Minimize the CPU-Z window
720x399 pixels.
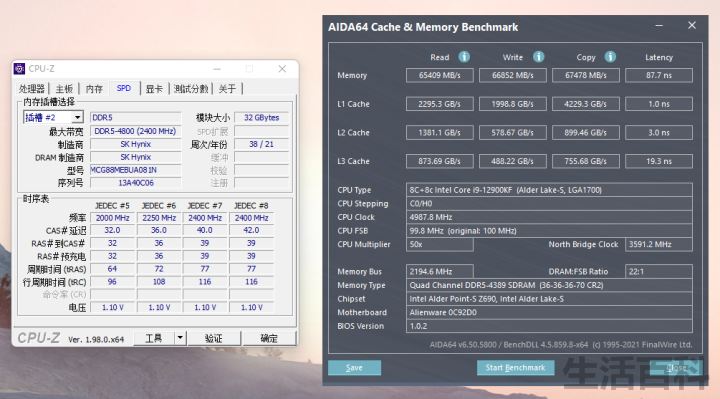coord(217,68)
